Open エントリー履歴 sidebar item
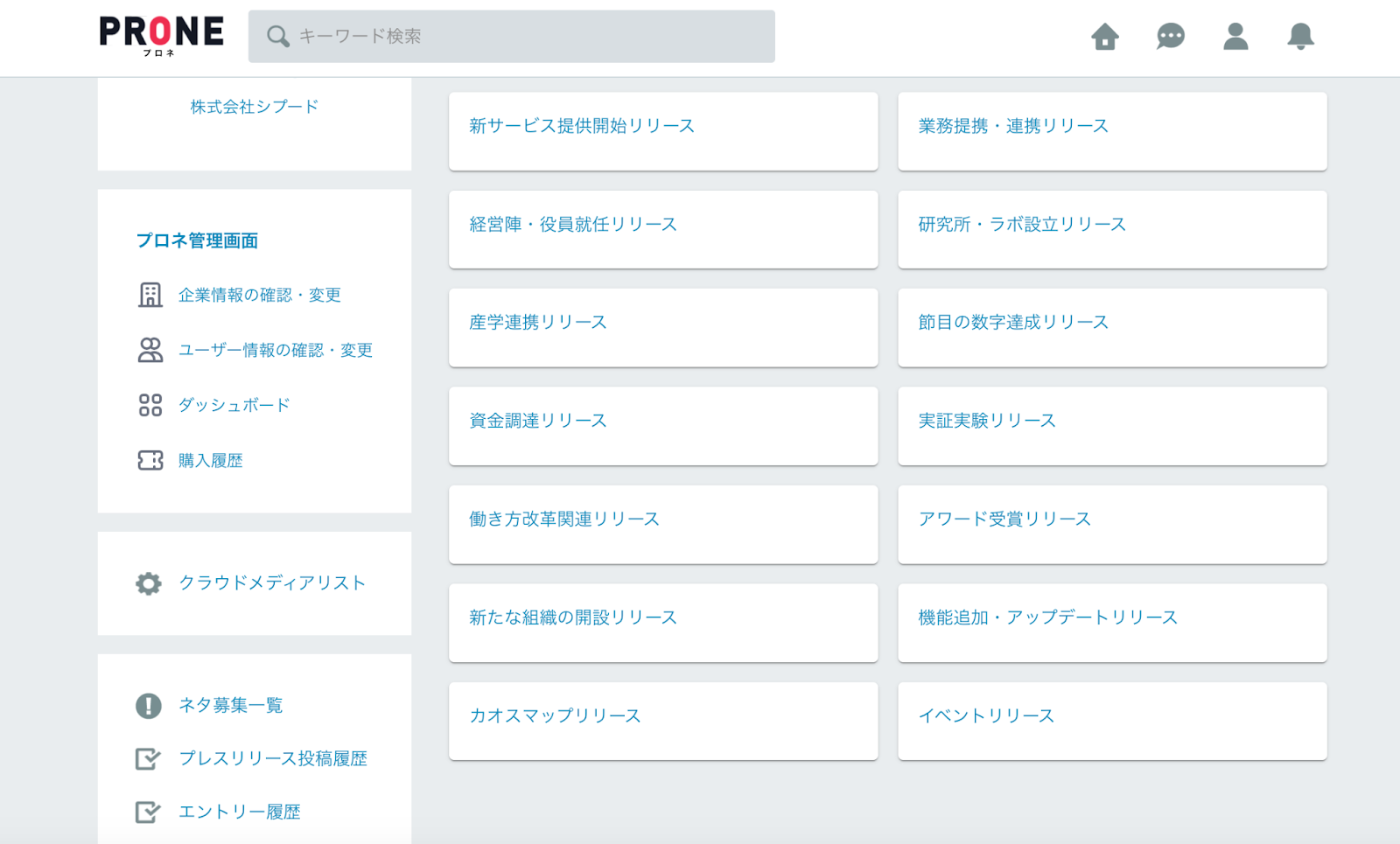The height and width of the screenshot is (844, 1400). pyautogui.click(x=239, y=812)
